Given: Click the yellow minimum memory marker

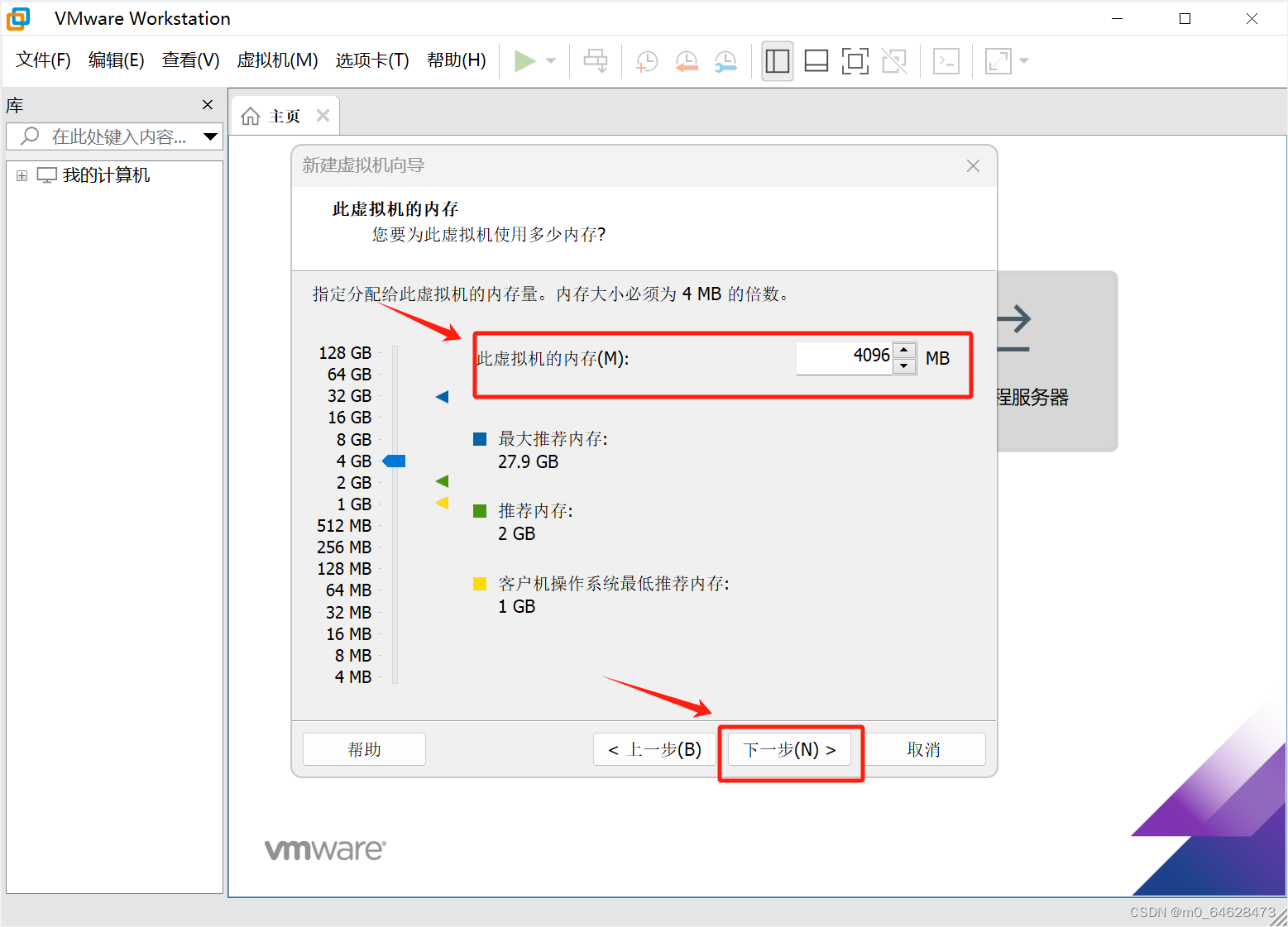Looking at the screenshot, I should pyautogui.click(x=442, y=503).
